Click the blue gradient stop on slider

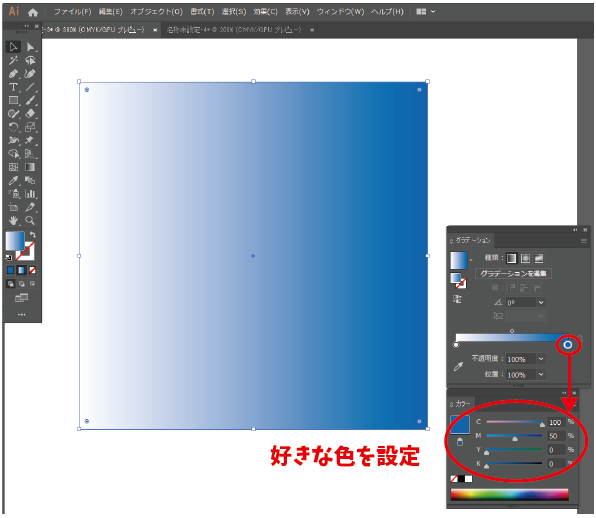coord(567,345)
